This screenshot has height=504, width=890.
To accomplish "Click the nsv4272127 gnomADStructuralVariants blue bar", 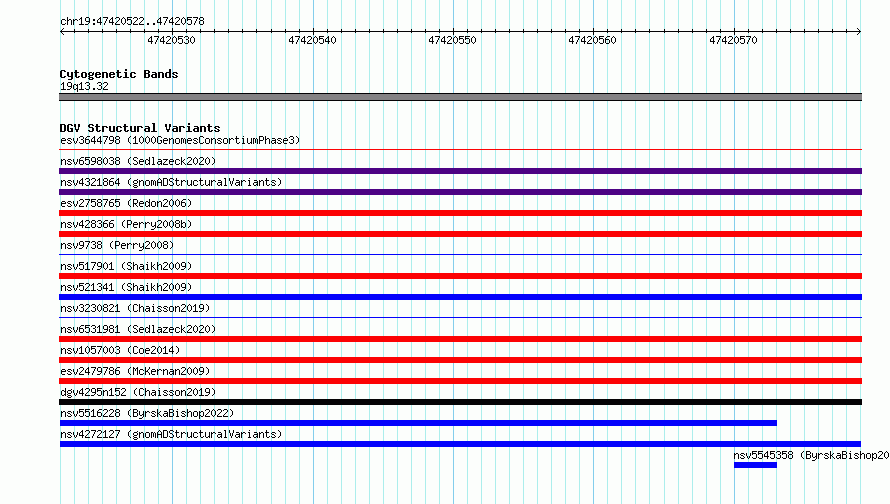I will [x=460, y=444].
